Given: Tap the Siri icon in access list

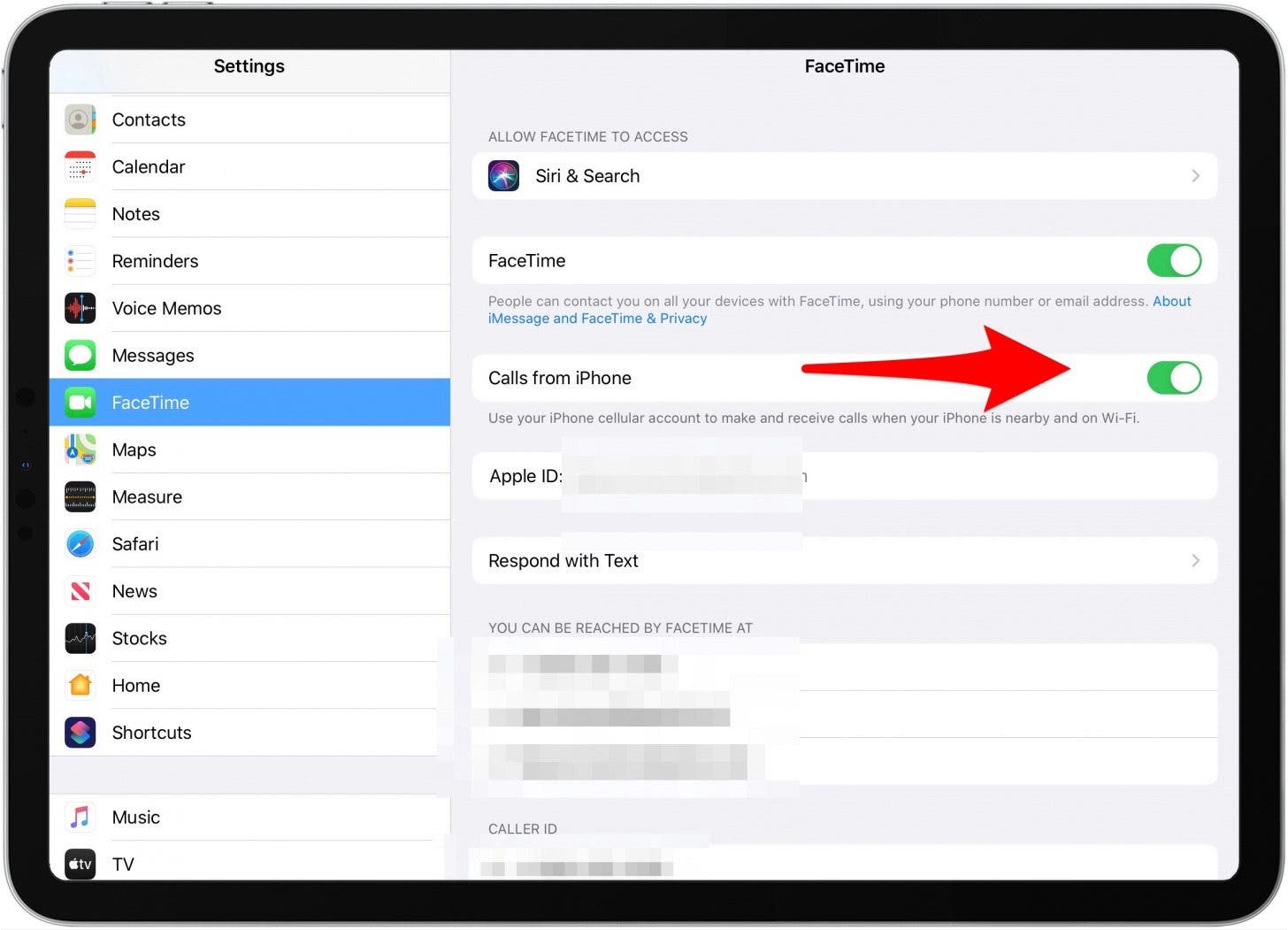Looking at the screenshot, I should (x=504, y=176).
